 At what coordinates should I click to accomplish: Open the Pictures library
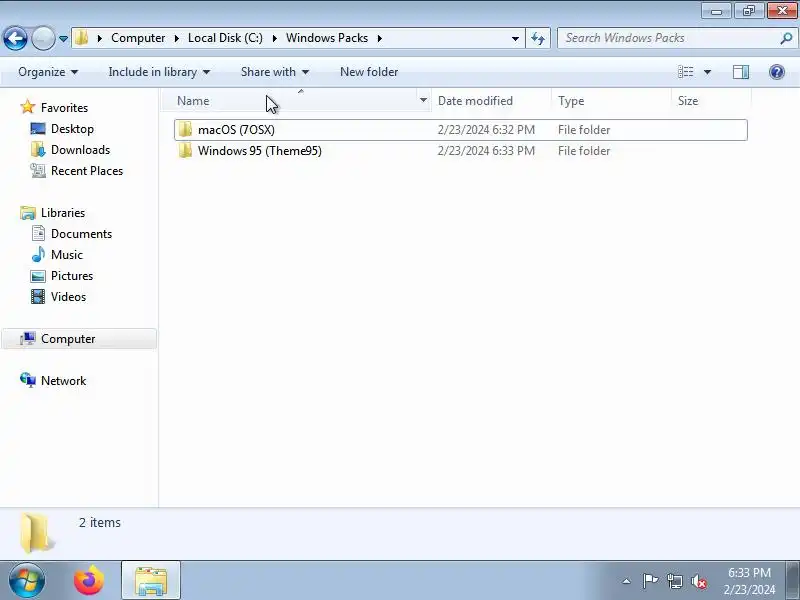[72, 276]
